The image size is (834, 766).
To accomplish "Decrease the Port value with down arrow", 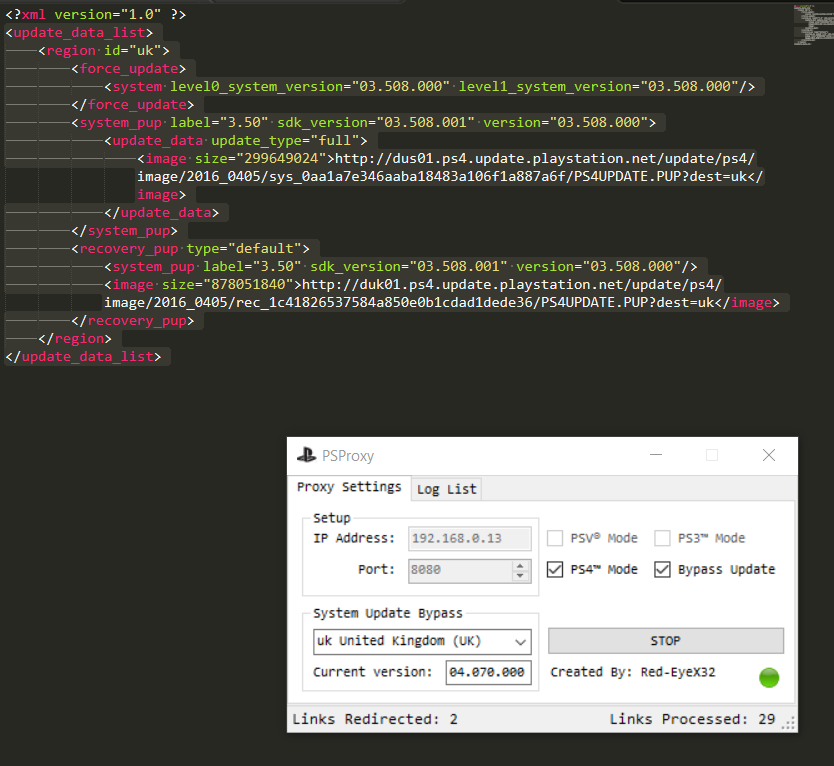I will coord(521,576).
